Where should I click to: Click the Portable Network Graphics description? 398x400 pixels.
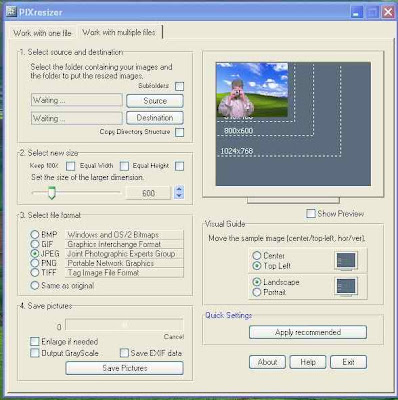(x=125, y=263)
